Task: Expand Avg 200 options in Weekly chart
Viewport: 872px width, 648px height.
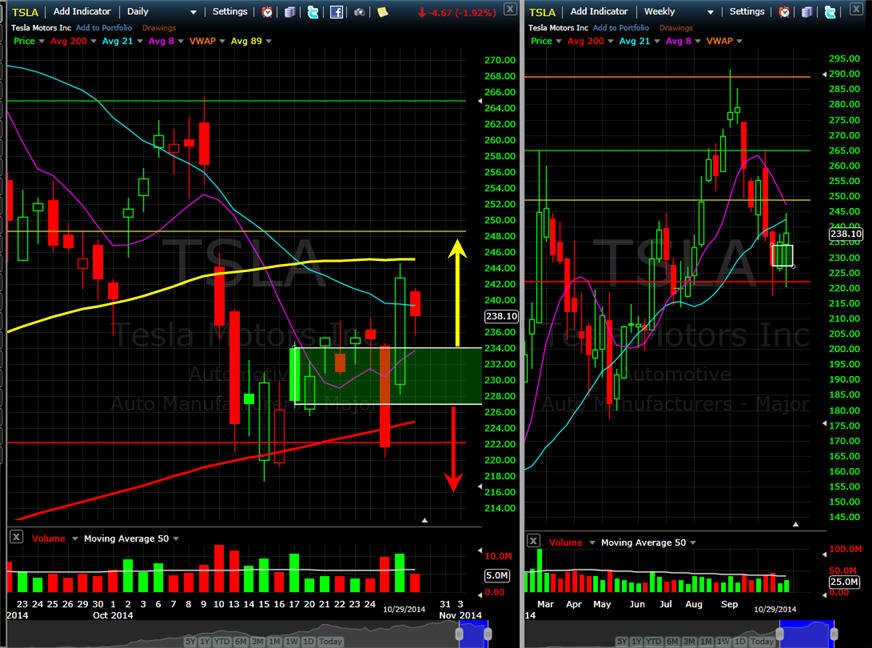Action: pyautogui.click(x=610, y=41)
